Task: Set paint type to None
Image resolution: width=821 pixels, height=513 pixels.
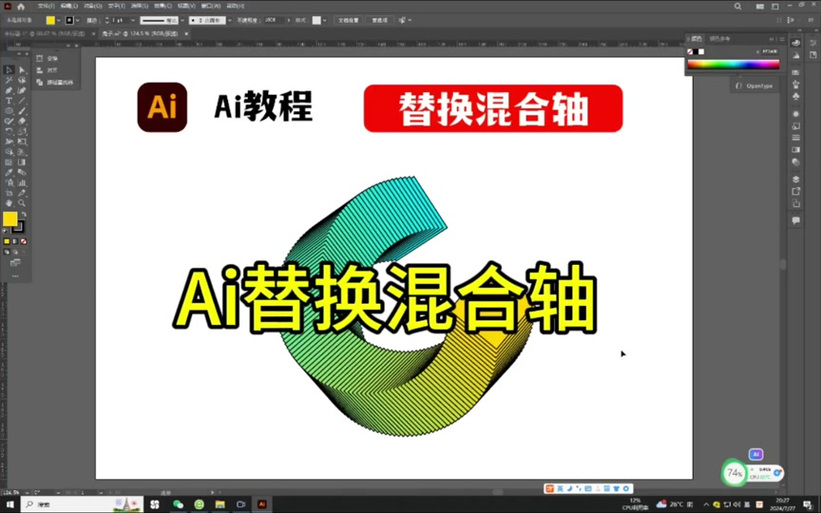Action: click(24, 241)
